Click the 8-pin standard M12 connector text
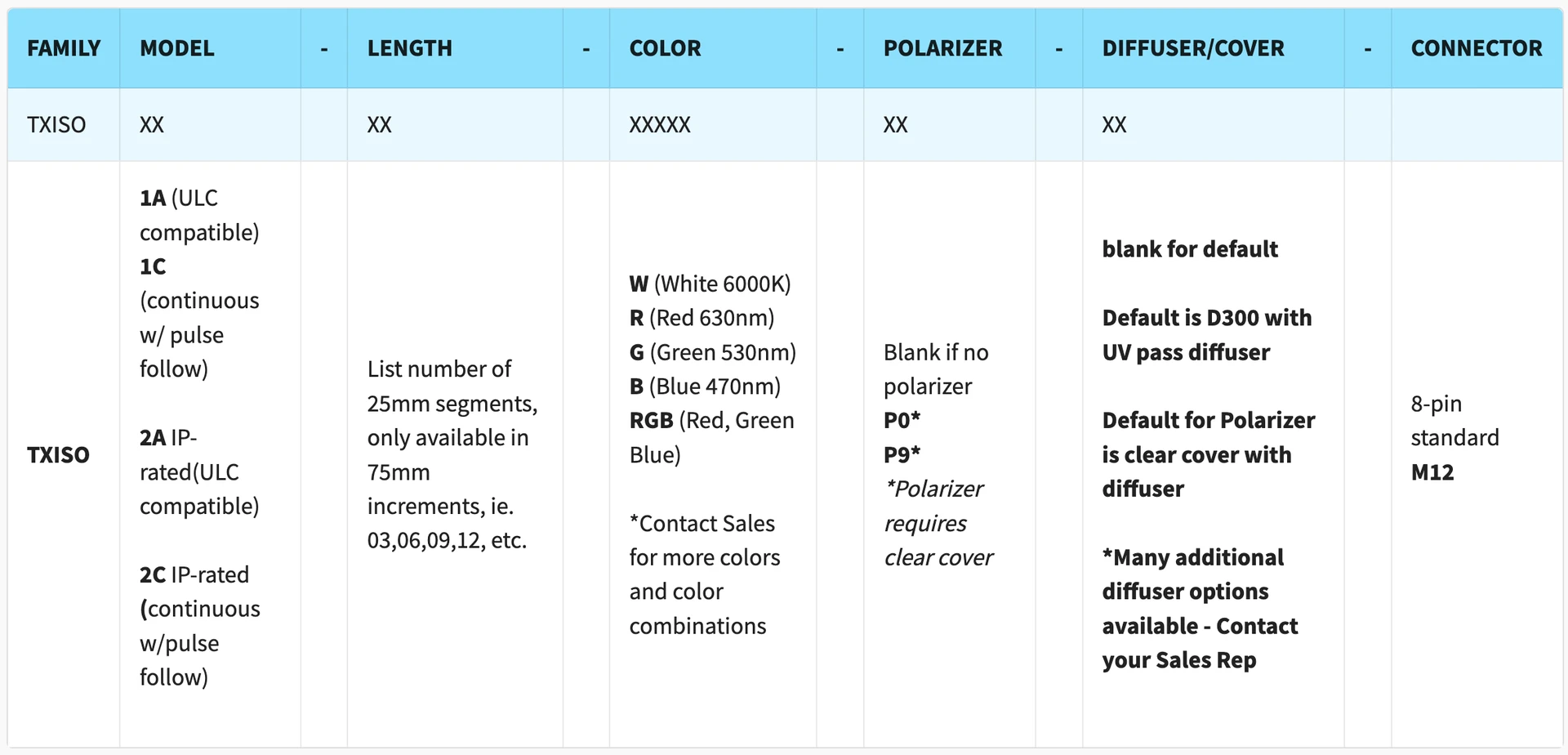 pyautogui.click(x=1454, y=438)
